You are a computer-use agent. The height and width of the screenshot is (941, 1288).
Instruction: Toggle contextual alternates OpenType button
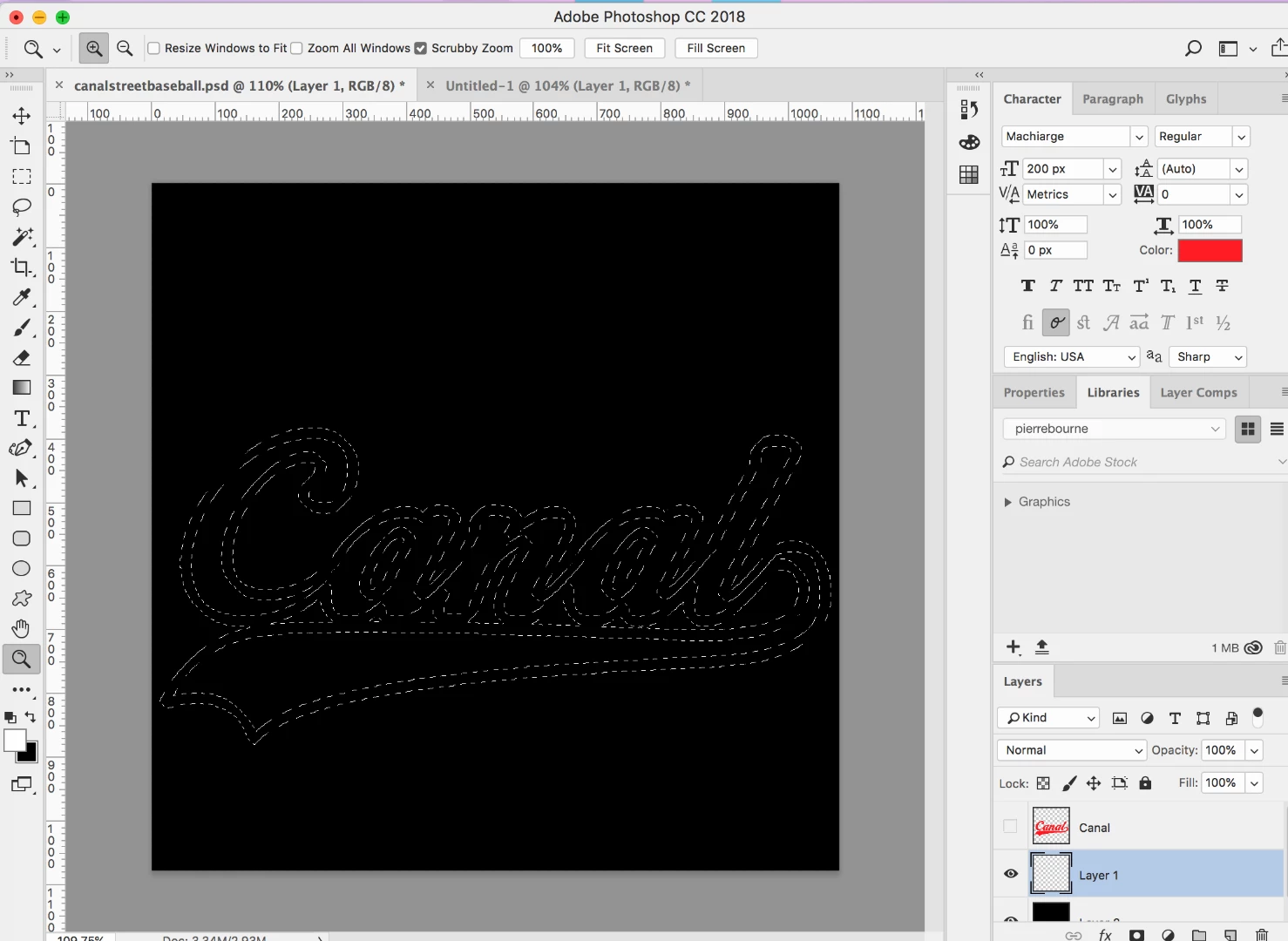tap(1056, 323)
